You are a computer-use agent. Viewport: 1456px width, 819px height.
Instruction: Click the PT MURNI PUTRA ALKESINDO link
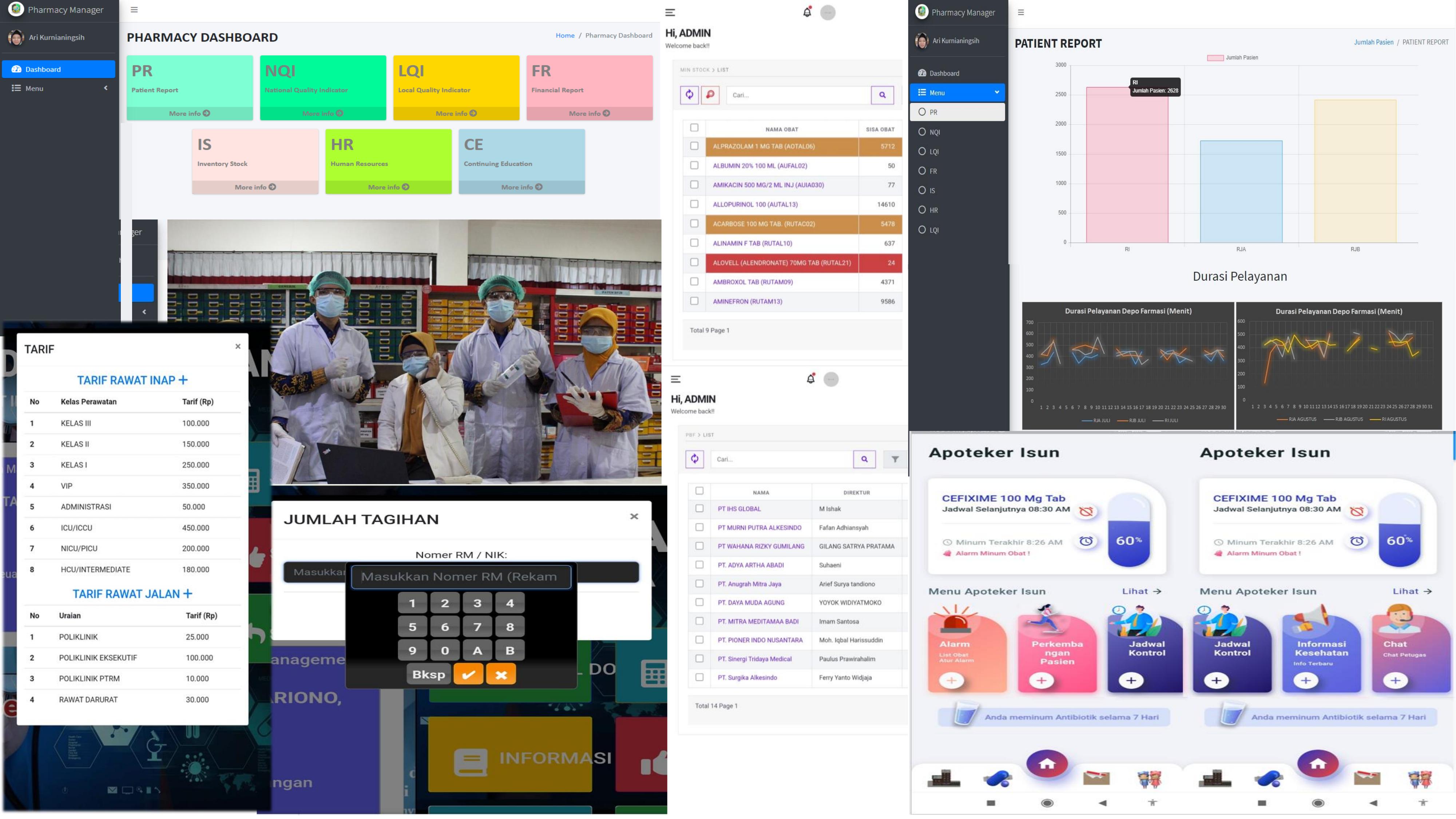[x=759, y=527]
